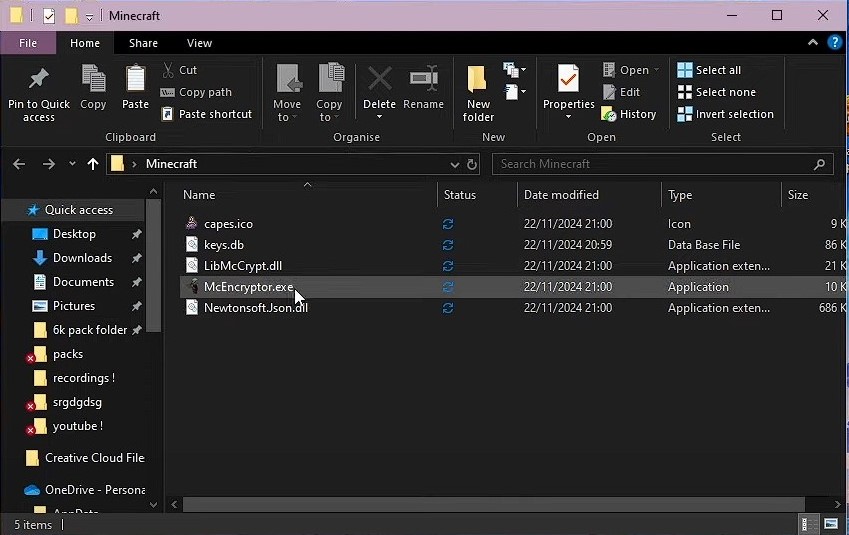Viewport: 849px width, 535px height.
Task: Navigate back with the left arrow
Action: tap(19, 164)
